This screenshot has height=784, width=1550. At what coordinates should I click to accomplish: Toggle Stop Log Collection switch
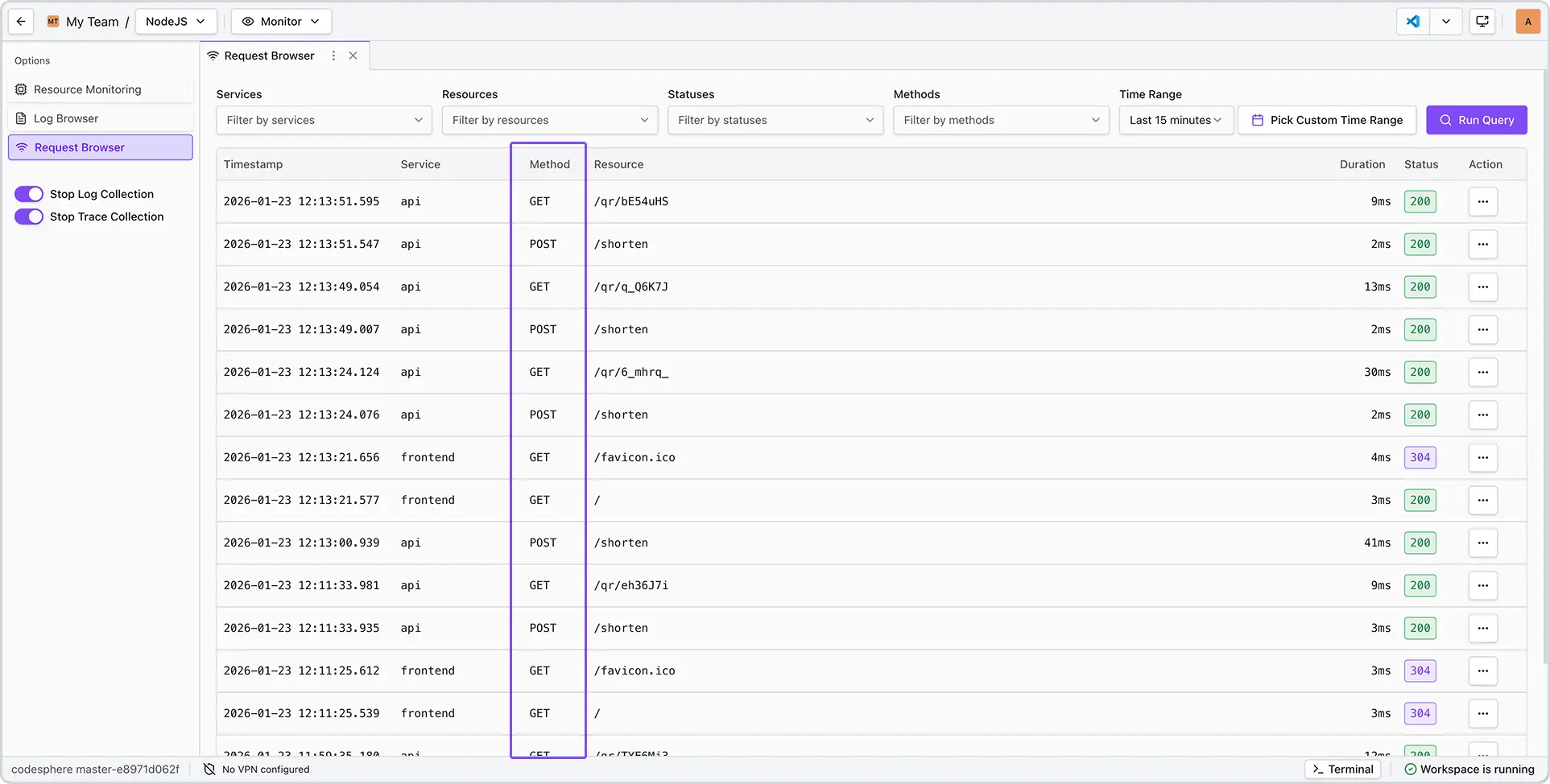(x=29, y=194)
